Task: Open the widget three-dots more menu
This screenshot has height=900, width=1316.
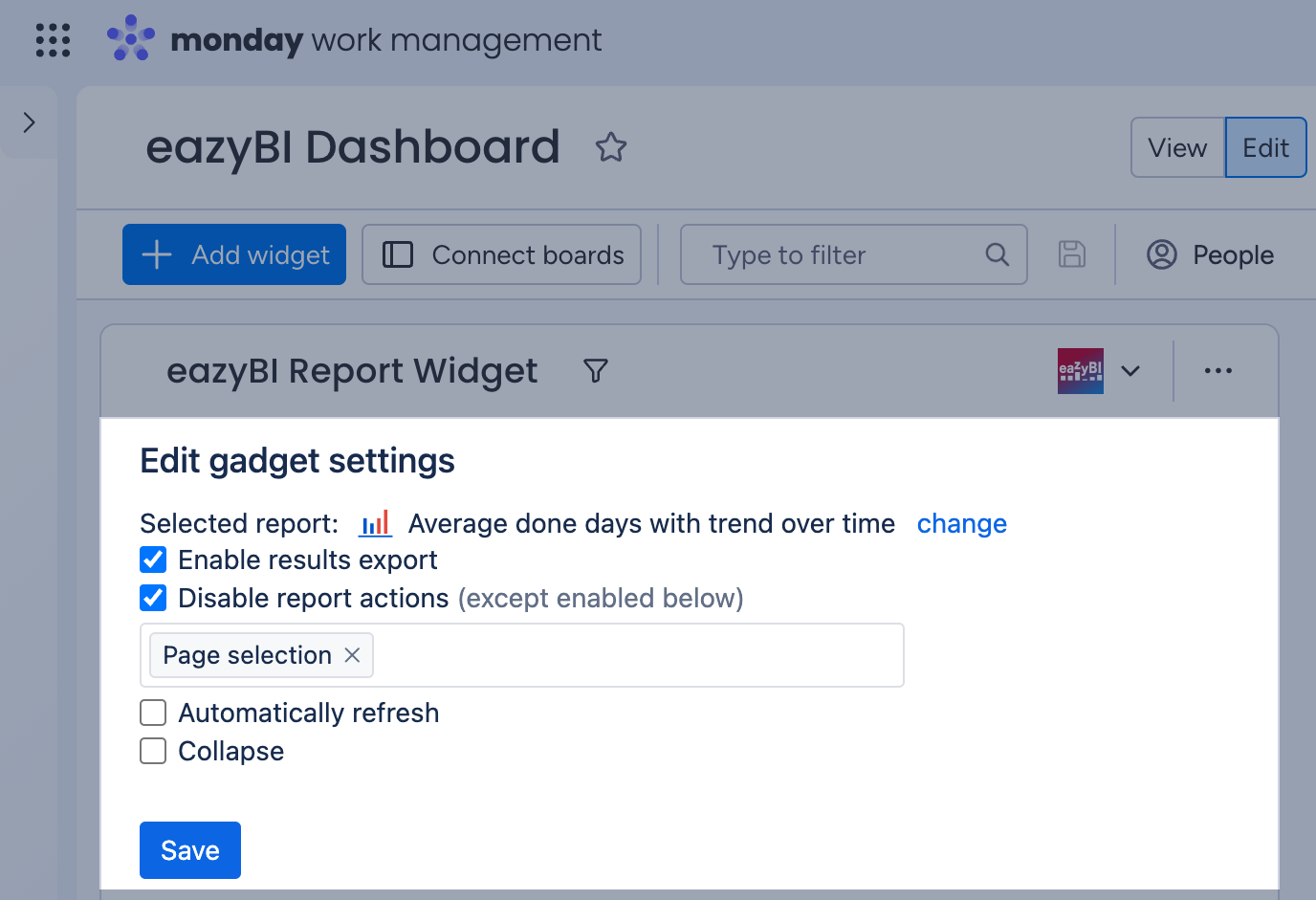Action: click(1218, 371)
